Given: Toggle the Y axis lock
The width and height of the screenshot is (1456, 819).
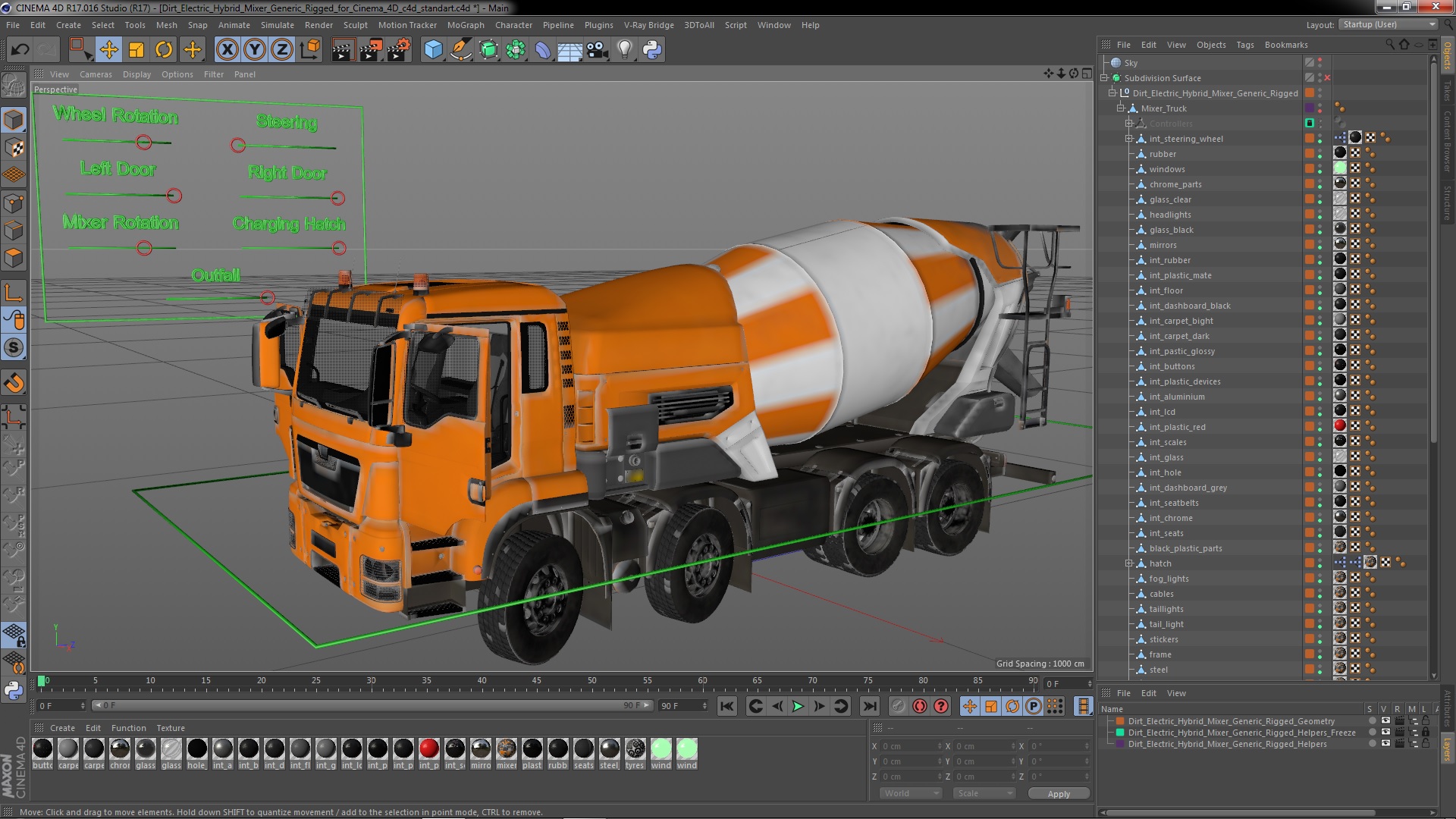Looking at the screenshot, I should point(255,50).
